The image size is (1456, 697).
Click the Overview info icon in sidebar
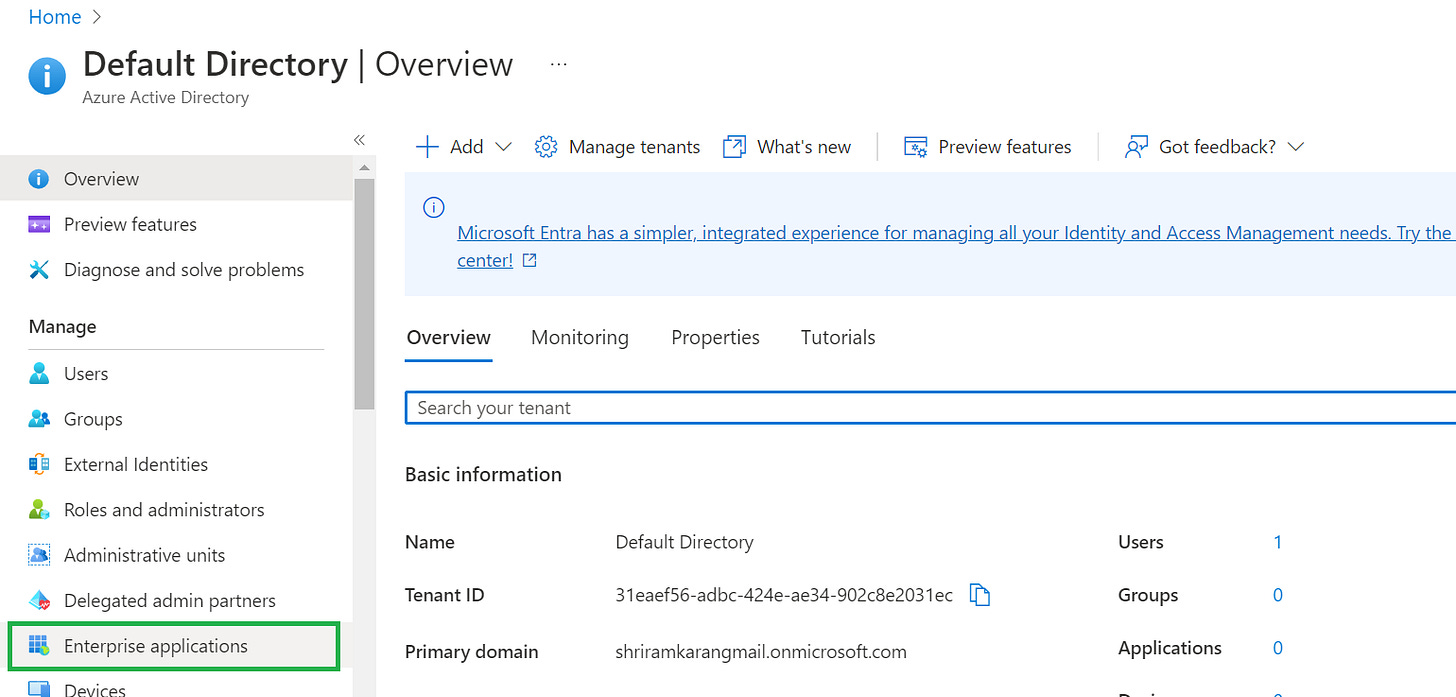click(39, 179)
